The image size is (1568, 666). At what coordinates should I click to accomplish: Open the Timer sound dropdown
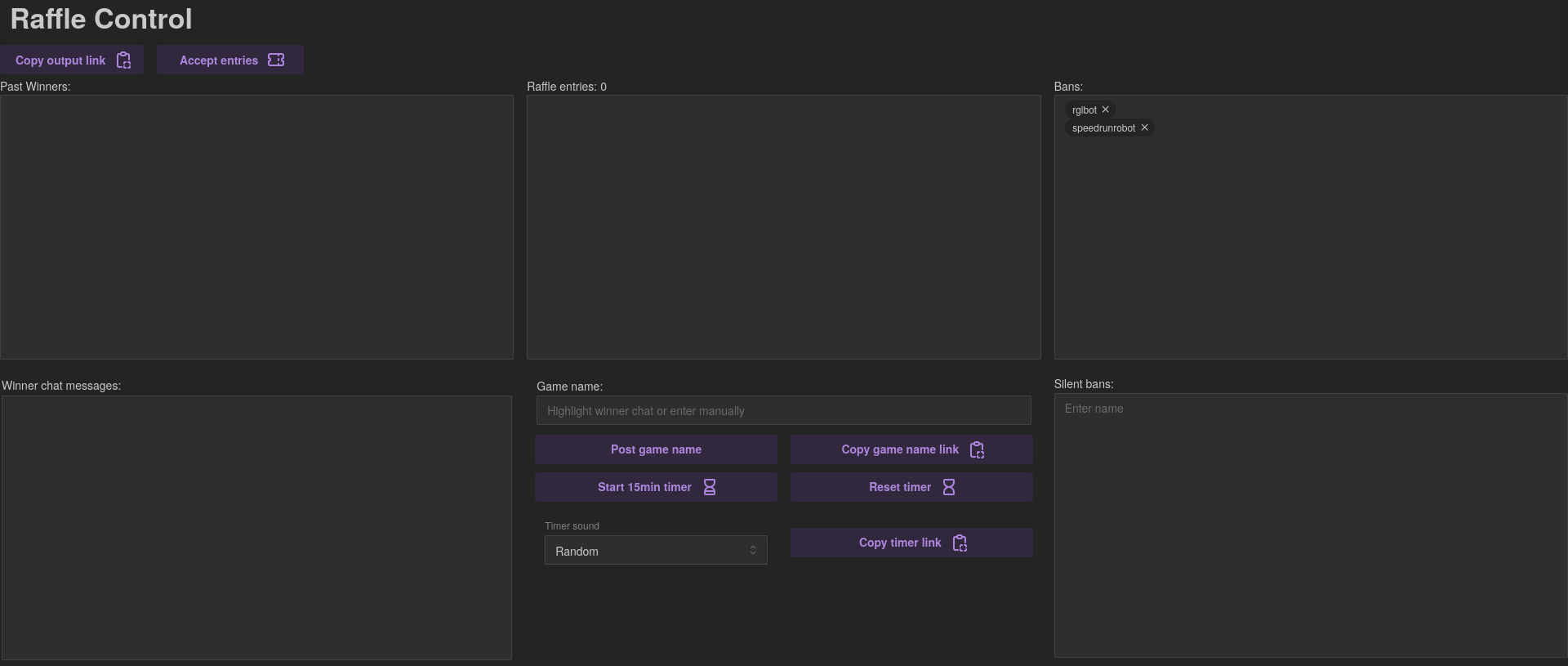(x=655, y=551)
